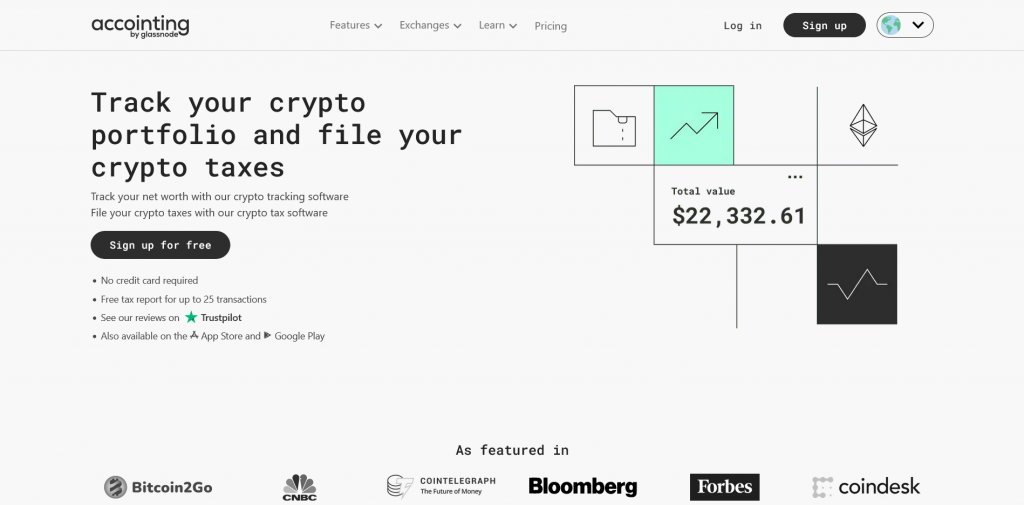Open the Pricing page

[x=551, y=26]
